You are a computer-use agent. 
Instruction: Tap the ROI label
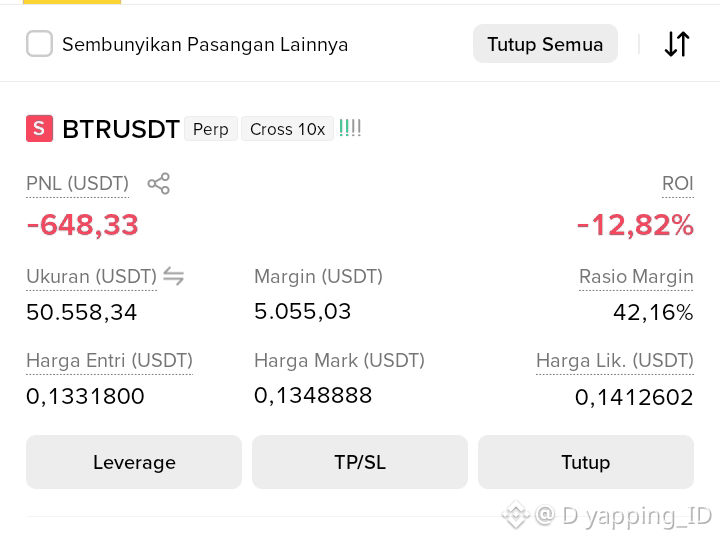pyautogui.click(x=677, y=184)
